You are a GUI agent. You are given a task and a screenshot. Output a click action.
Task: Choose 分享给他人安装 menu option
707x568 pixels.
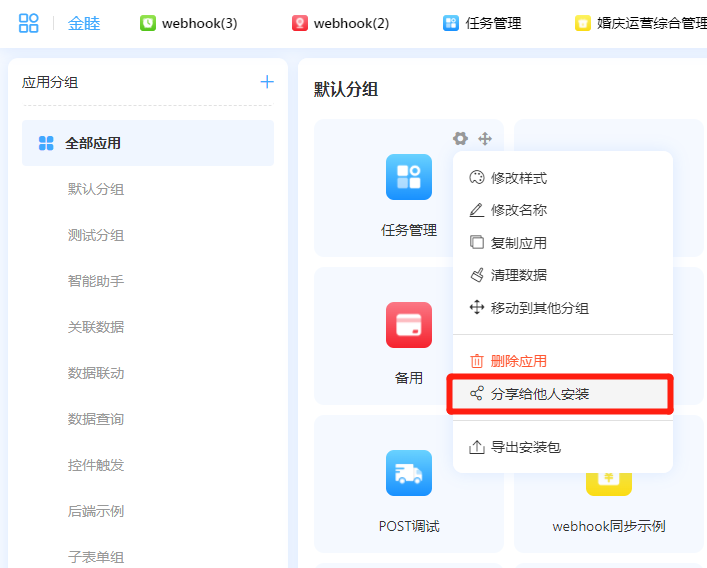point(540,394)
